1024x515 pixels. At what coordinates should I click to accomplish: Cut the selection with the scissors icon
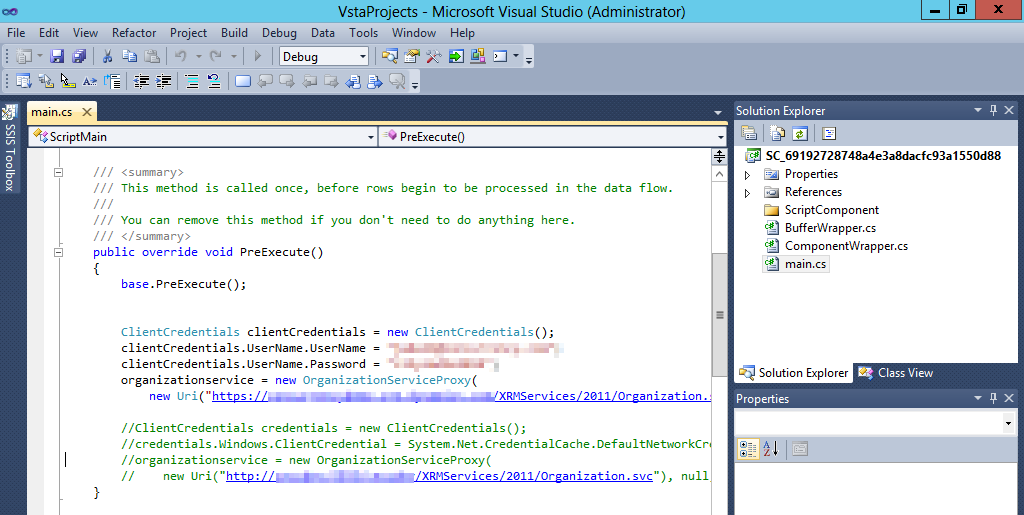point(108,57)
